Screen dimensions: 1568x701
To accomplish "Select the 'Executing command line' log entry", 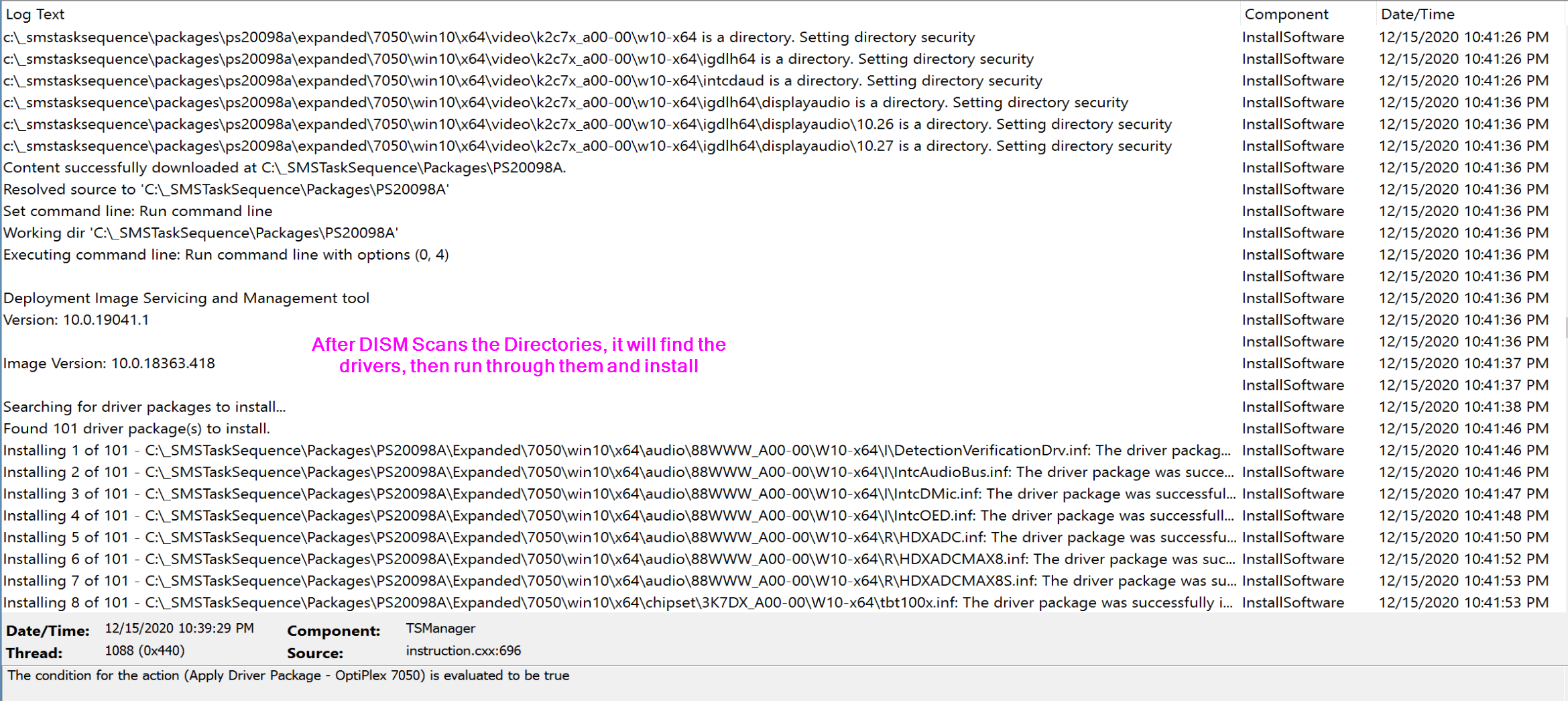I will (x=226, y=255).
